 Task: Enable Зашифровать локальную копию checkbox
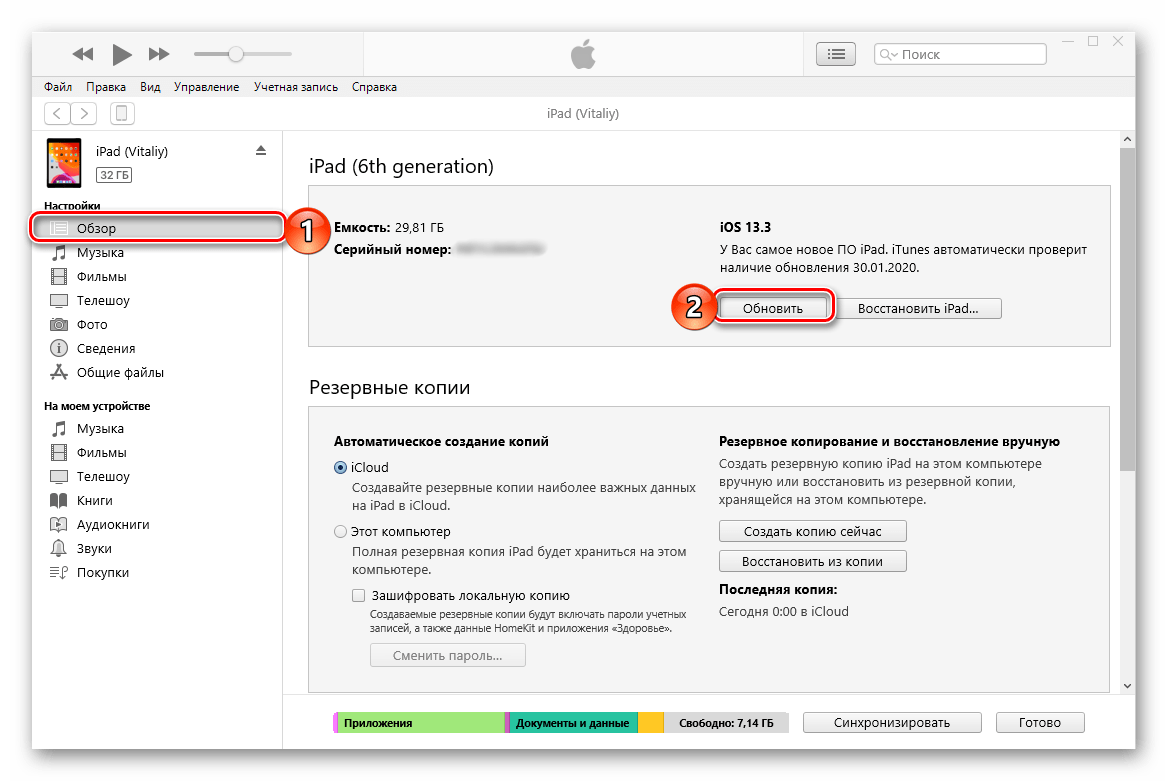coord(359,595)
